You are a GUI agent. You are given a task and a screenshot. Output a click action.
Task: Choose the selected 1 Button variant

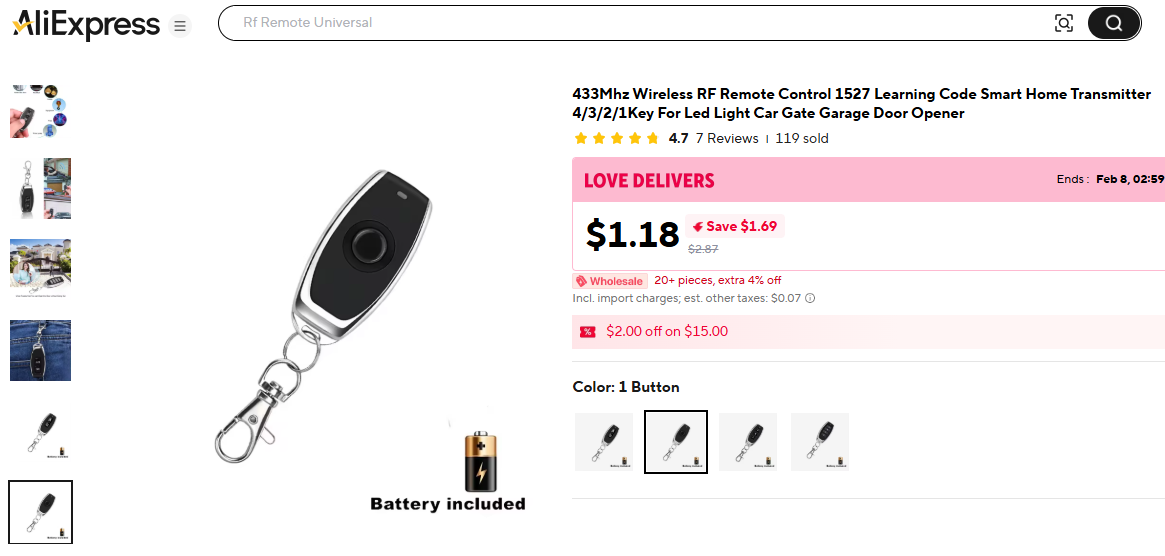(676, 441)
